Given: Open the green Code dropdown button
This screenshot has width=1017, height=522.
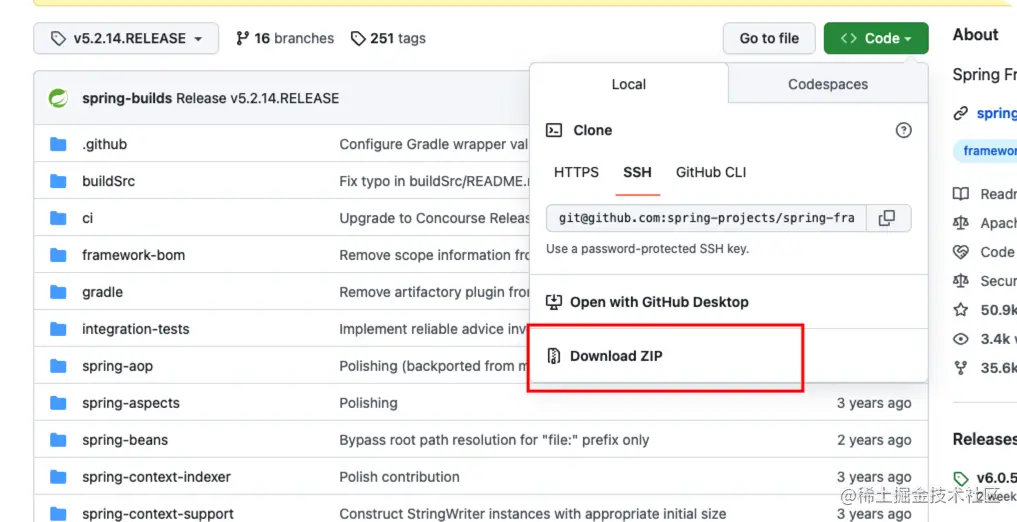Looking at the screenshot, I should click(876, 38).
